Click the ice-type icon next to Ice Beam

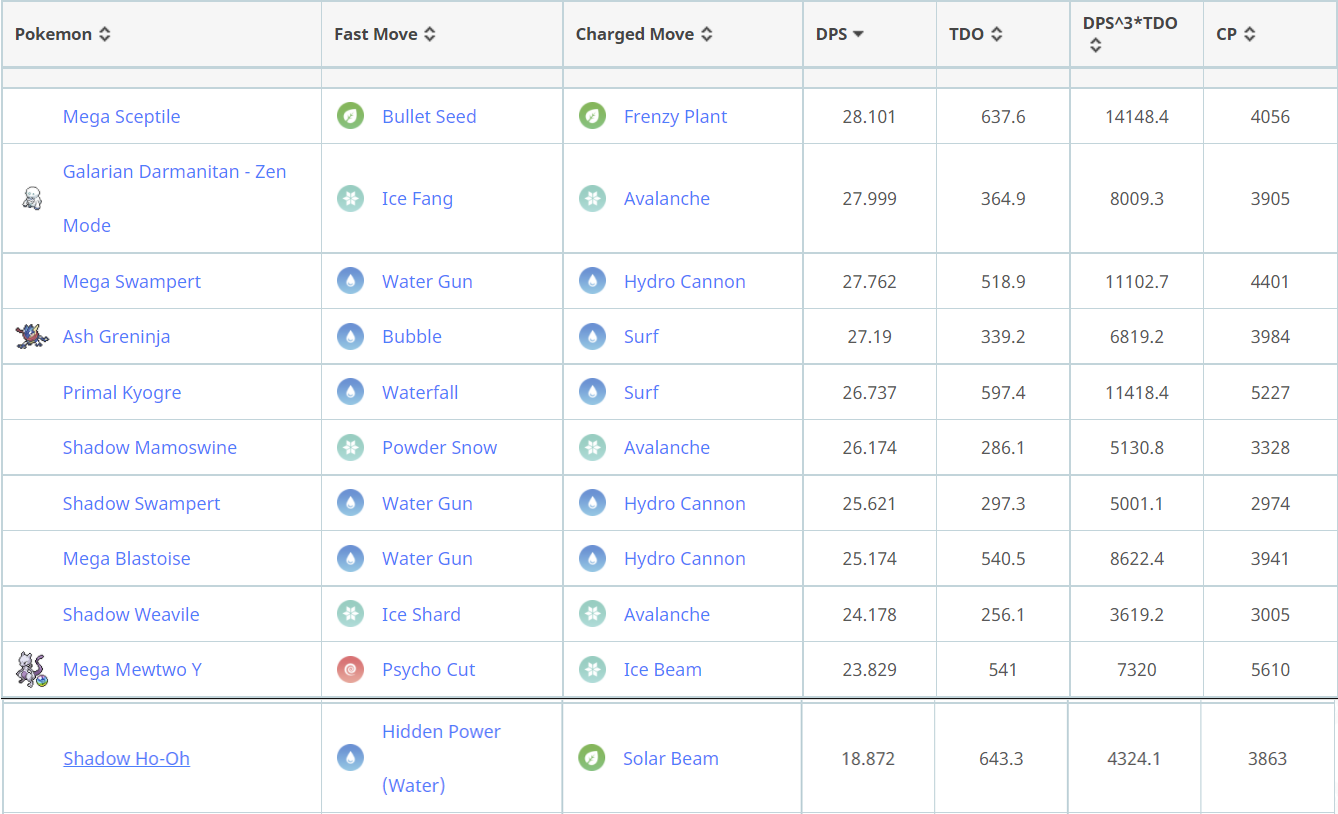[592, 669]
